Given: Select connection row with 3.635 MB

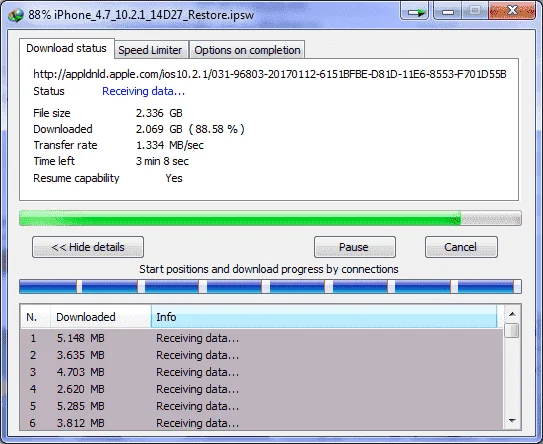Looking at the screenshot, I should 261,355.
